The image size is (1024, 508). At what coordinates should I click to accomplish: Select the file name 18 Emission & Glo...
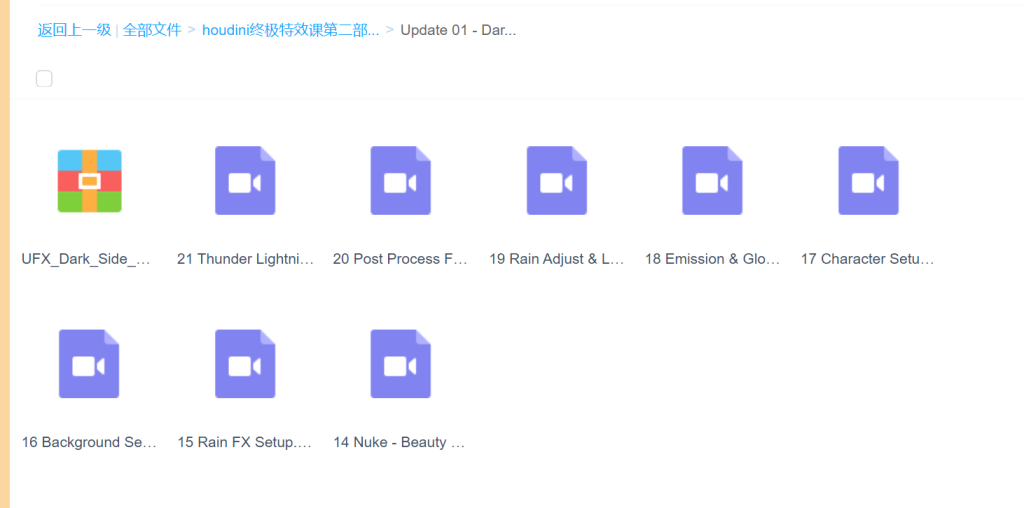712,259
